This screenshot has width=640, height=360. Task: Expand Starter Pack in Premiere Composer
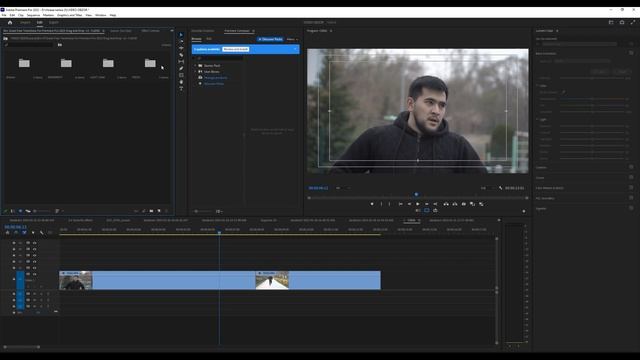point(196,65)
